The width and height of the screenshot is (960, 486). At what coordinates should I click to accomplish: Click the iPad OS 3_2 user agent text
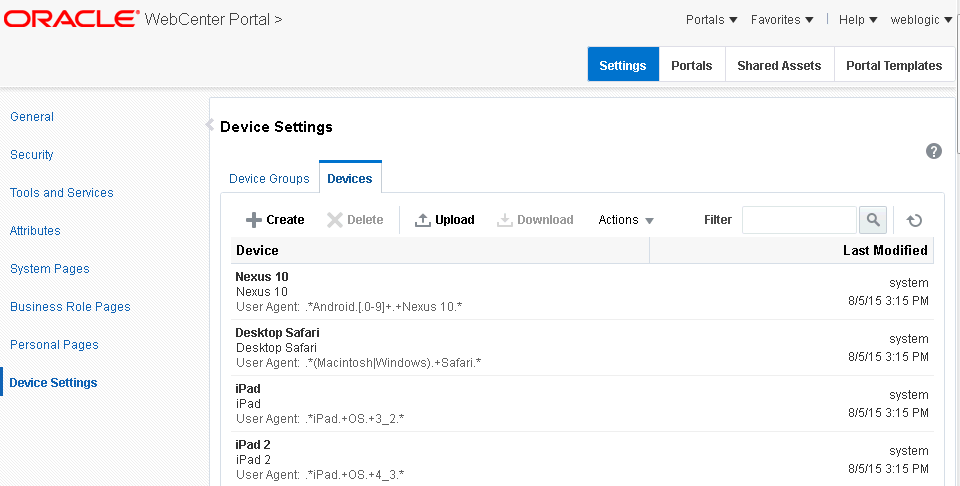point(320,419)
